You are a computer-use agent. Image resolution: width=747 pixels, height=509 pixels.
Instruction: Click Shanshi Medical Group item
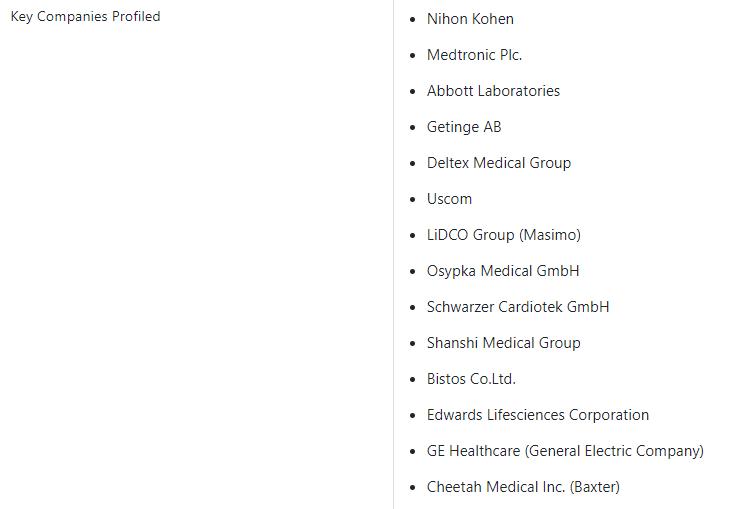[504, 343]
